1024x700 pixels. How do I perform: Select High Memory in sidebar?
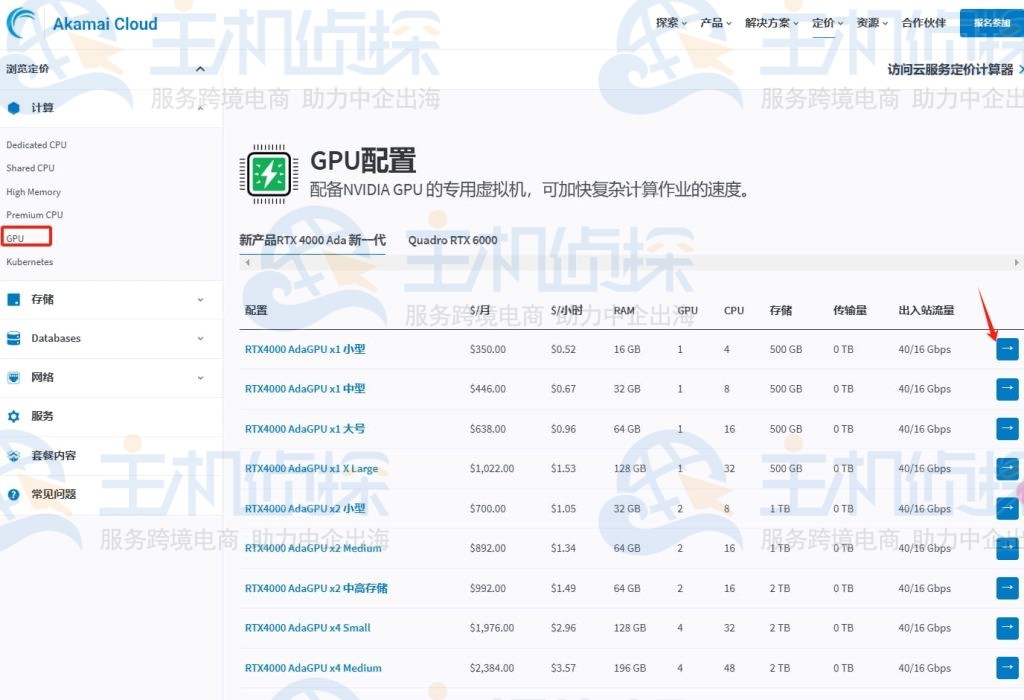coord(33,192)
